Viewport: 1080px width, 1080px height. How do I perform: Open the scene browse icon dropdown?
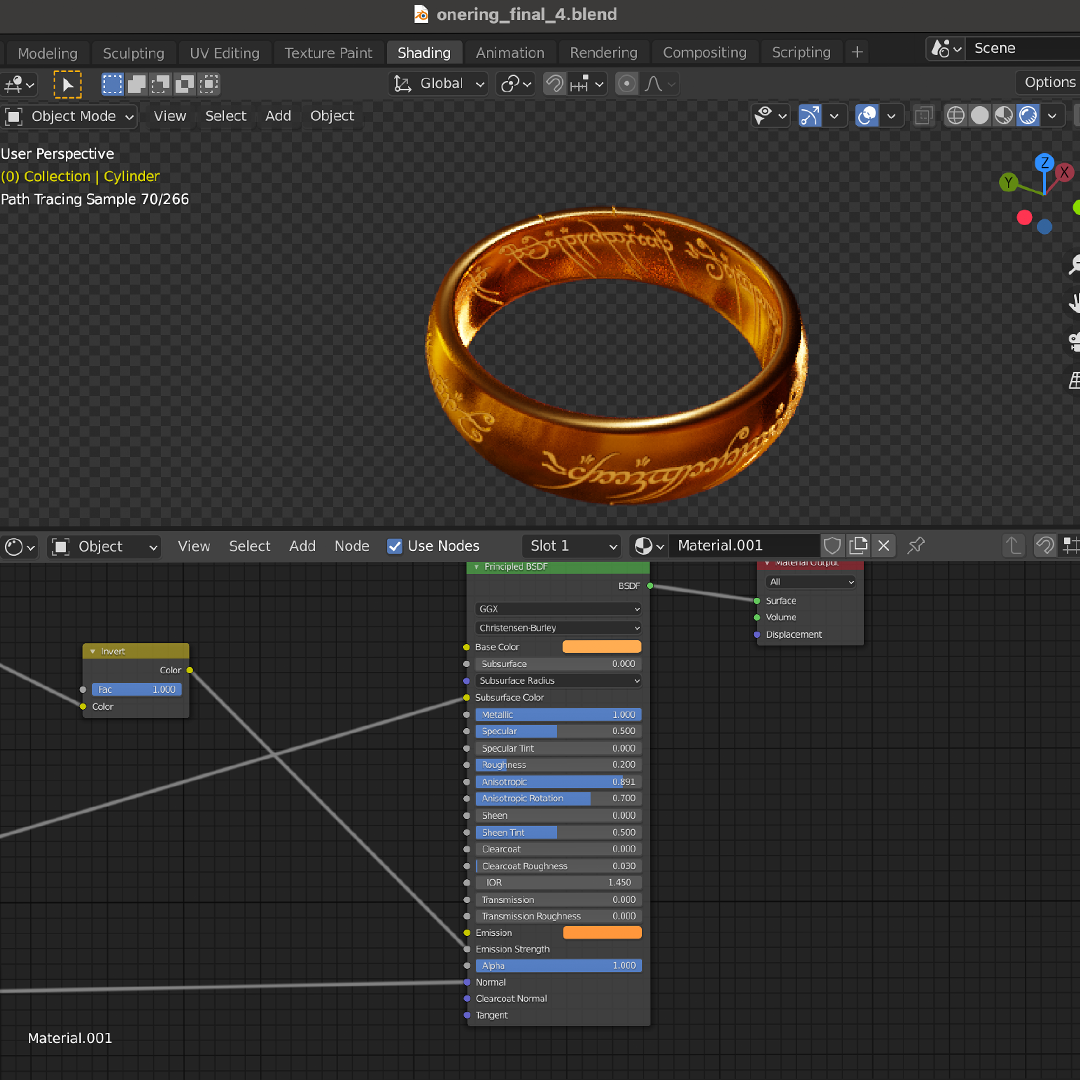pyautogui.click(x=946, y=49)
